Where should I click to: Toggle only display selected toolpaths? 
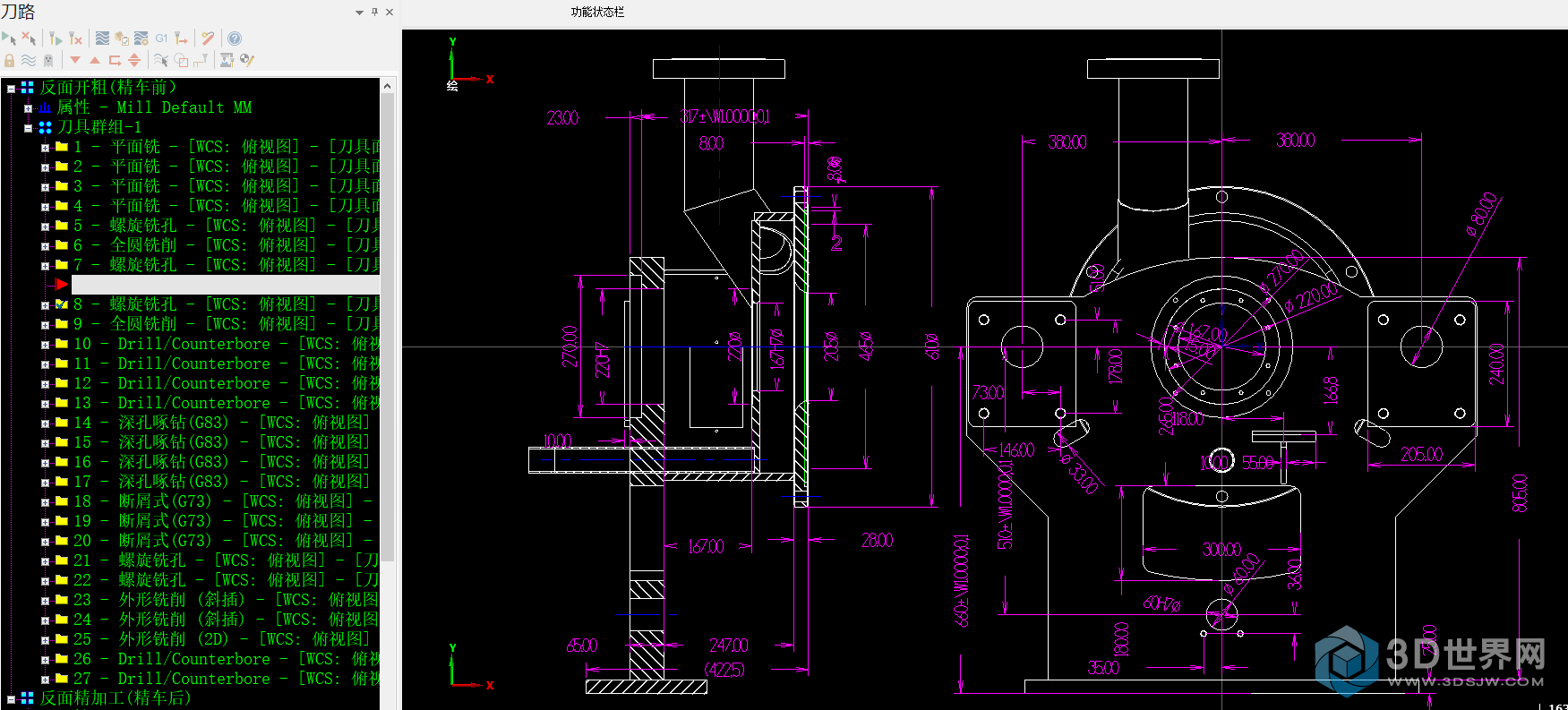tap(161, 60)
